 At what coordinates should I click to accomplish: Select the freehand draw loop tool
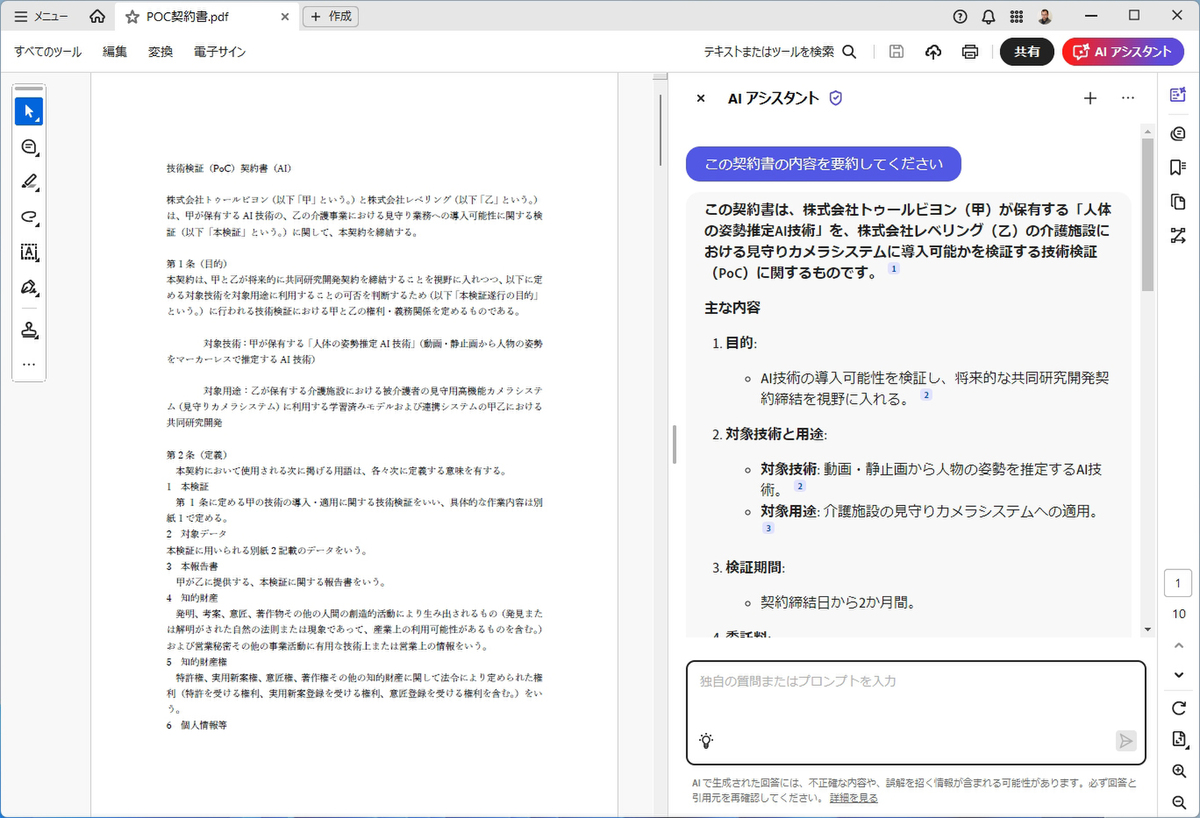(x=29, y=217)
